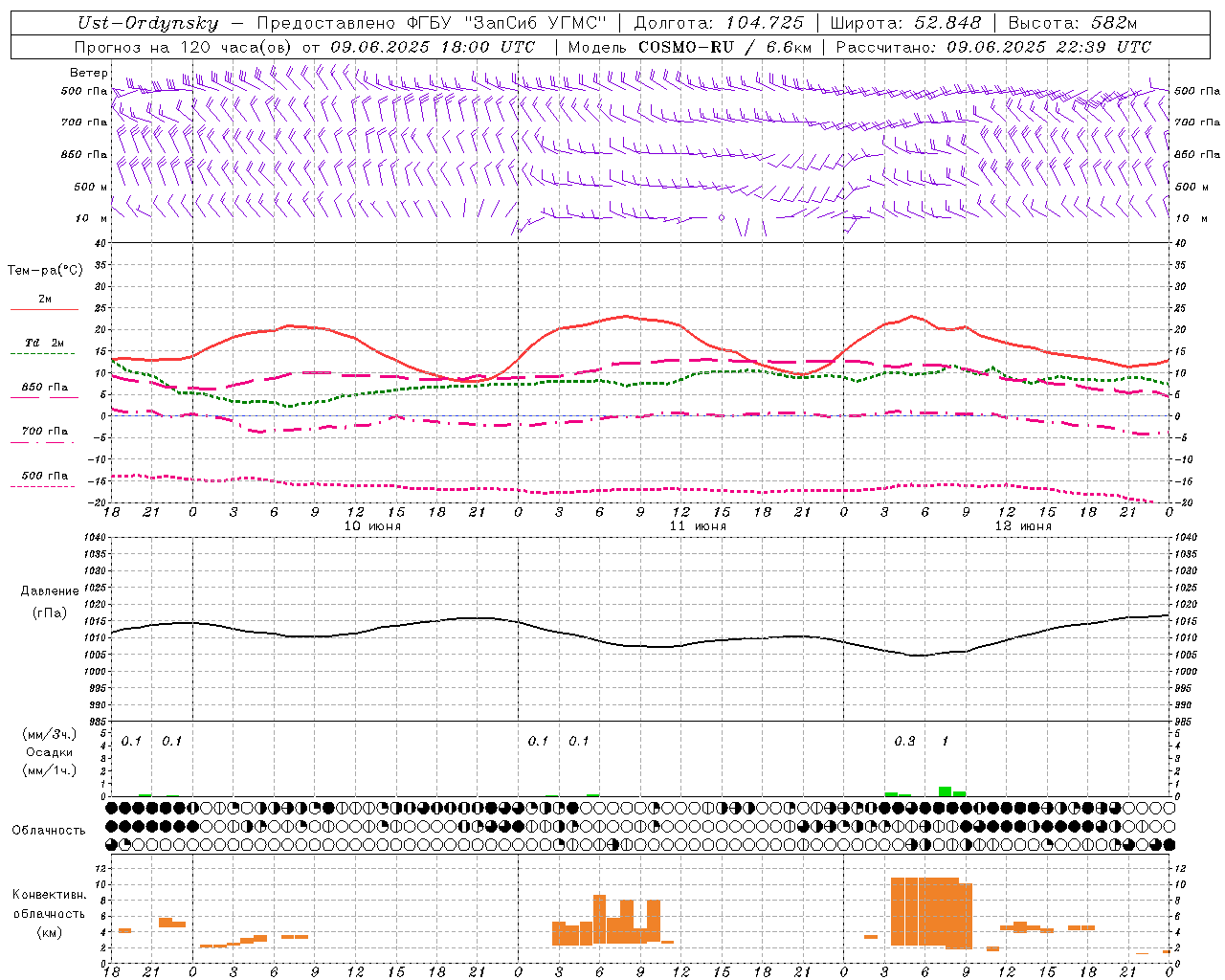This screenshot has height=980, width=1225.
Task: Click the (км) convective cloud unit label
Action: [50, 932]
